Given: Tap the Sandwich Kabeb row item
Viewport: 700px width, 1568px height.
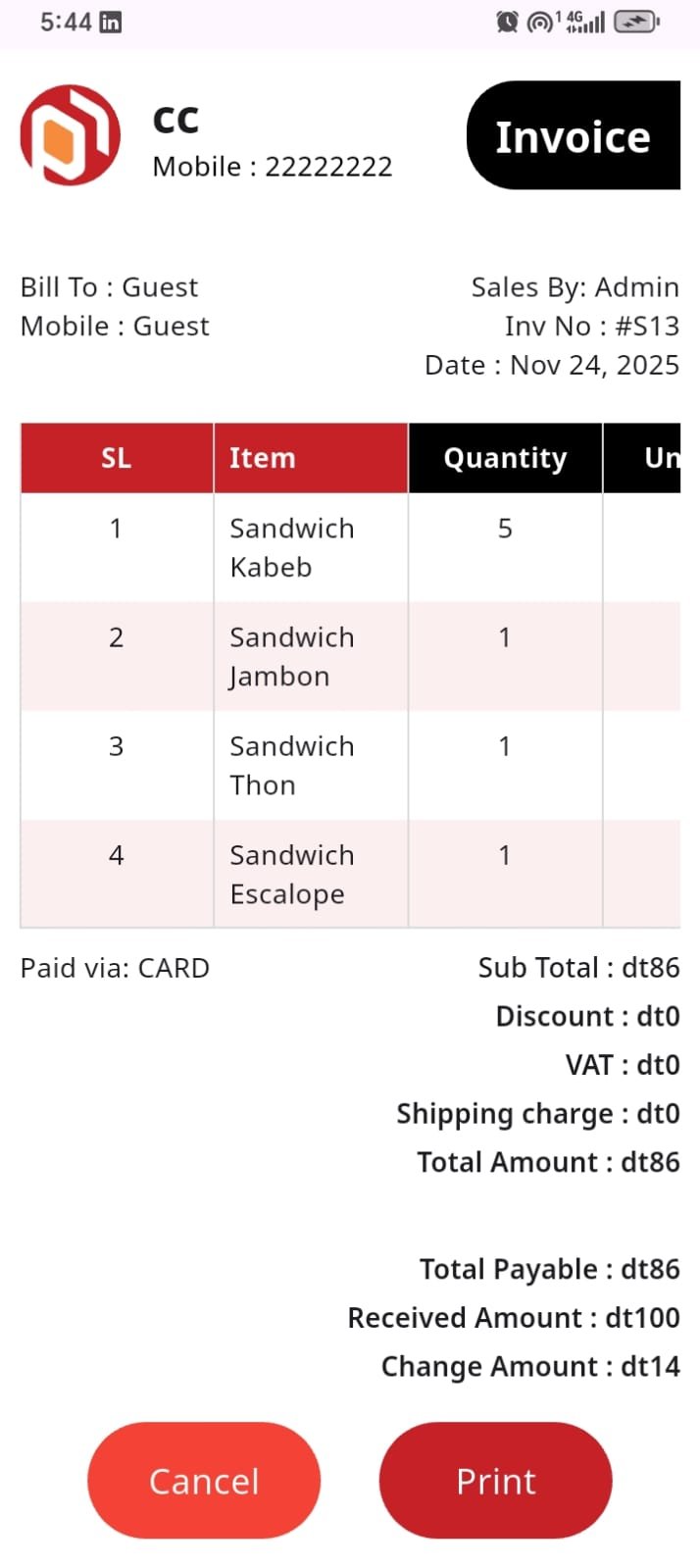Looking at the screenshot, I should [x=291, y=547].
